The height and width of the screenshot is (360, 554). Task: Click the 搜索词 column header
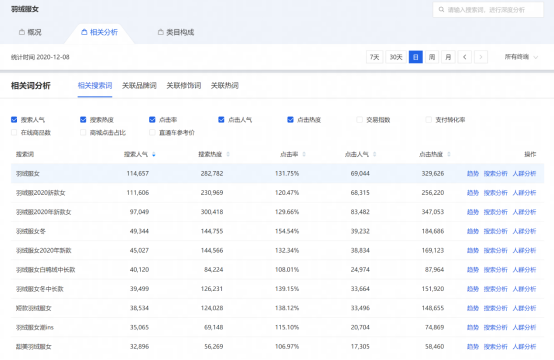point(25,154)
